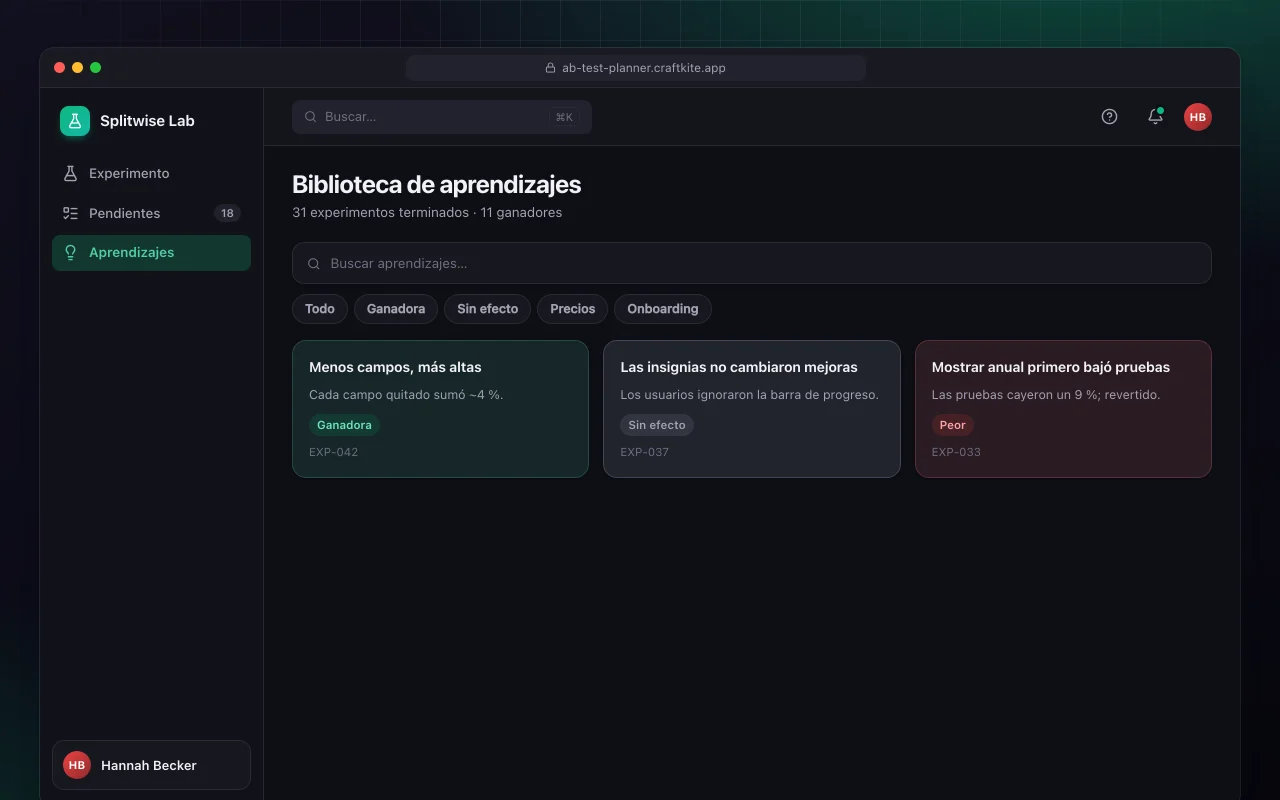Viewport: 1280px width, 800px height.
Task: Toggle the Precios filter chip
Action: click(573, 309)
